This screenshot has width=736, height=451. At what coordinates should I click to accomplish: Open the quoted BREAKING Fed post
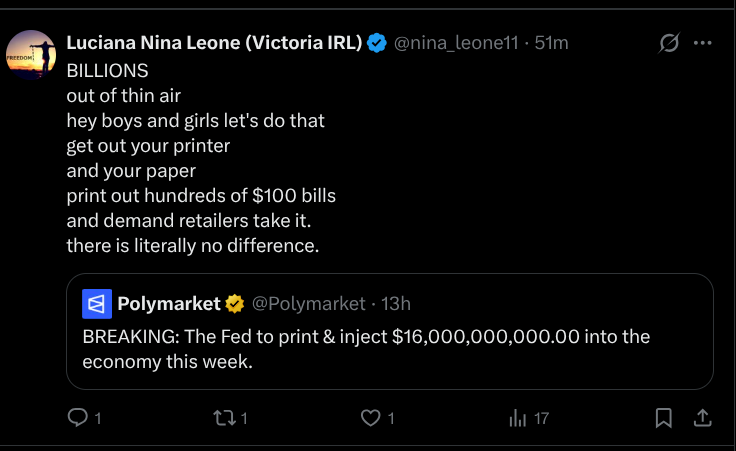(389, 349)
